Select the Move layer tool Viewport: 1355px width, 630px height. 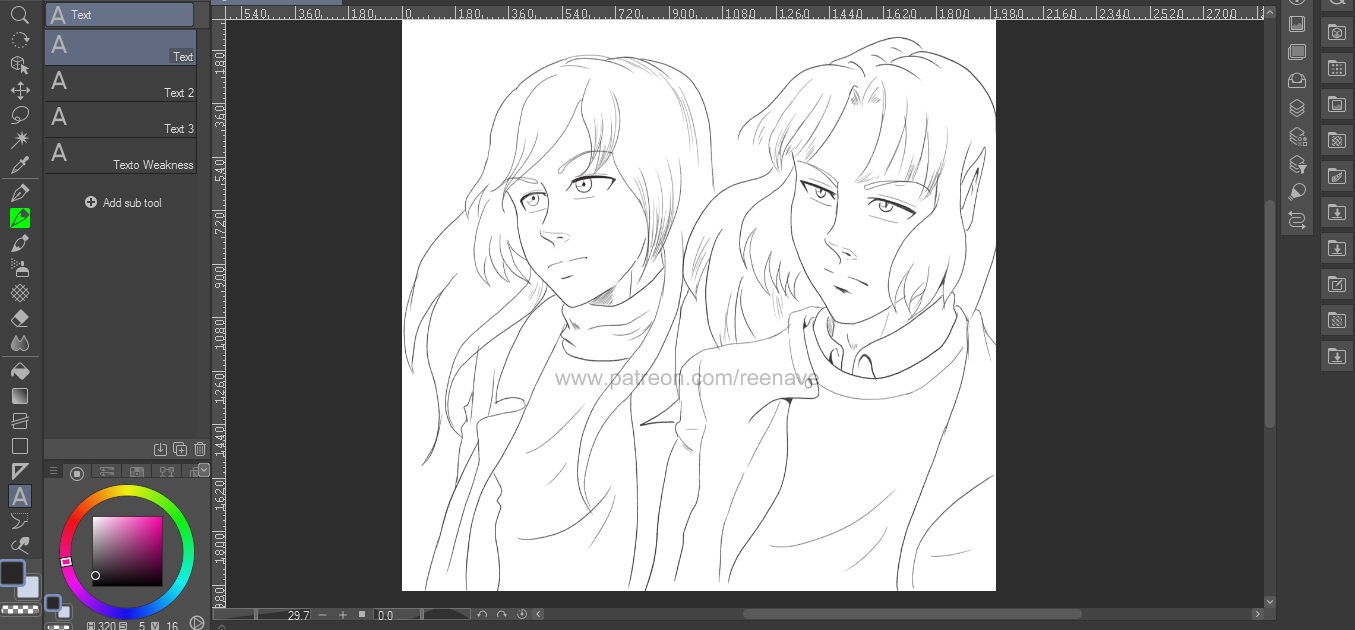19,90
